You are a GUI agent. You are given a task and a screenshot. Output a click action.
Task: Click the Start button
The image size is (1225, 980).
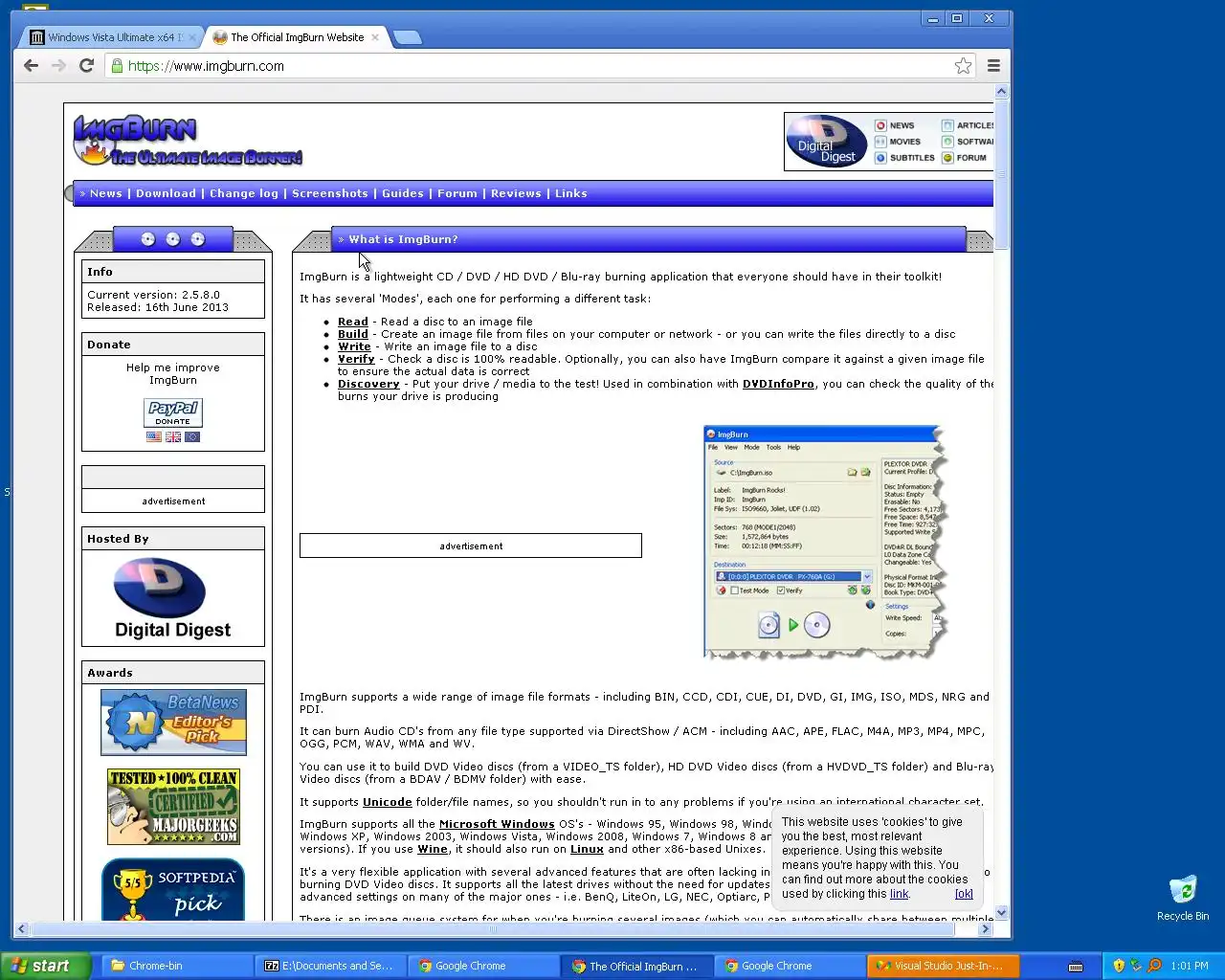point(45,966)
